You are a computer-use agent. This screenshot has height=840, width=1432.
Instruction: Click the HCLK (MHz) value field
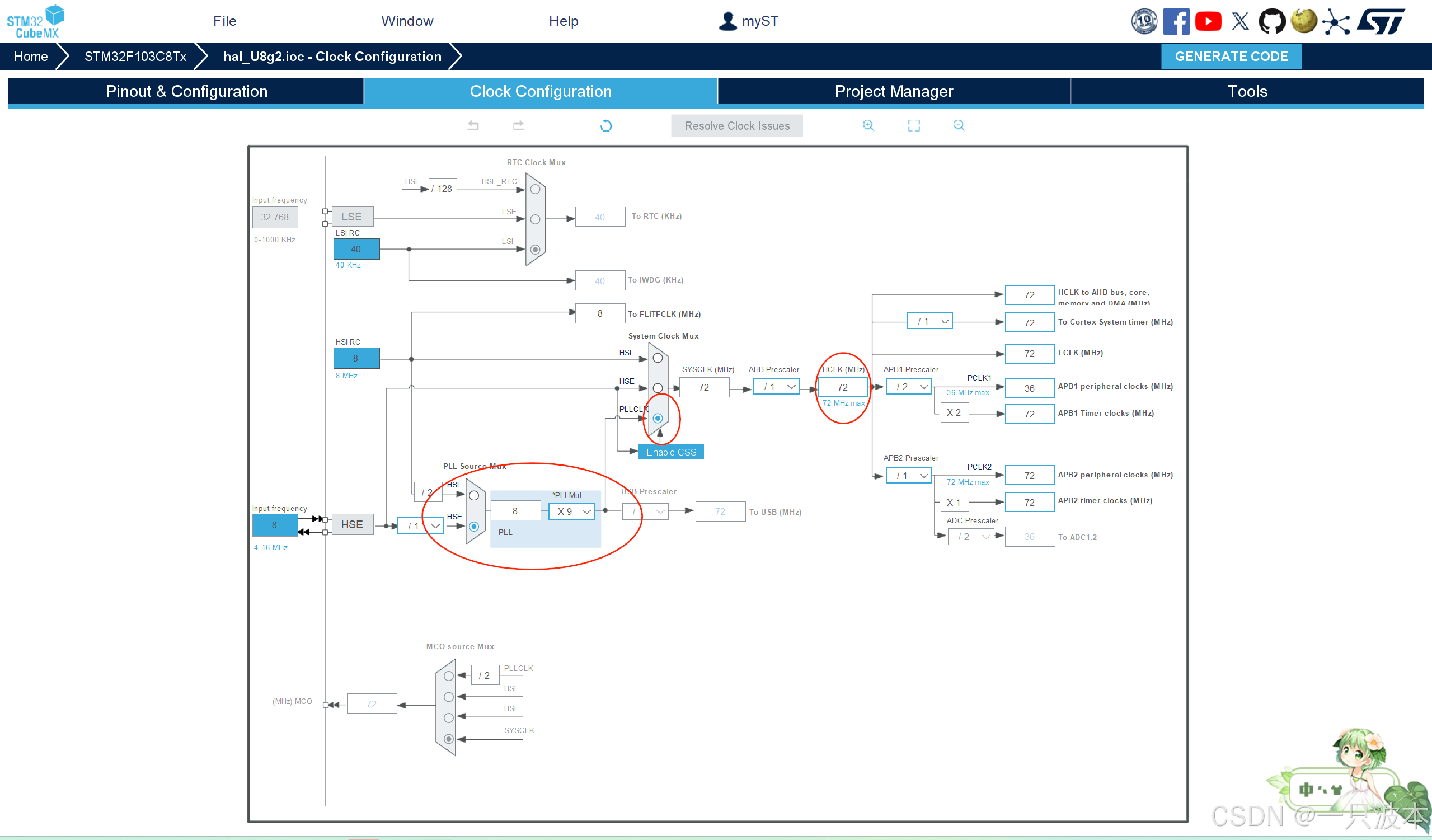[x=842, y=388]
